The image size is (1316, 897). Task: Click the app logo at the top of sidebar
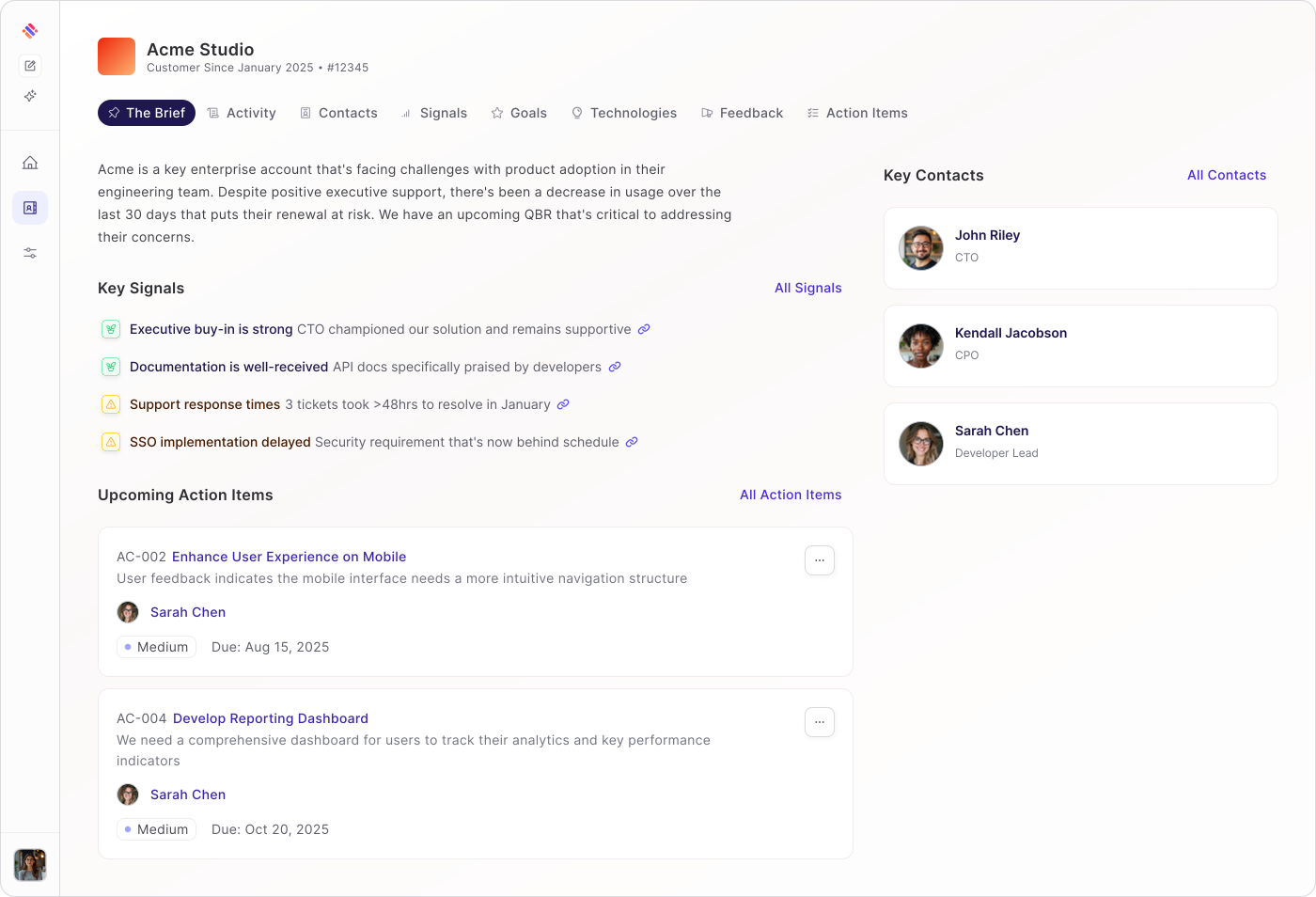[30, 31]
